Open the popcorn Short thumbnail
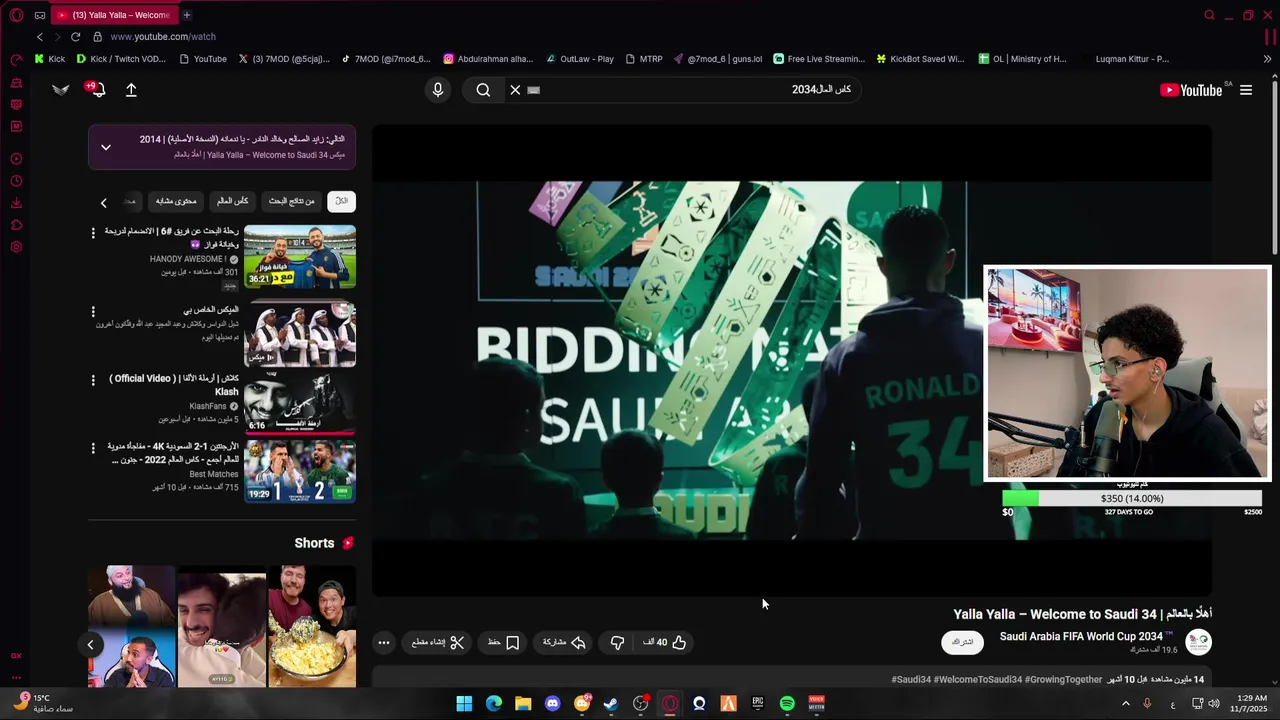1280x720 pixels. pyautogui.click(x=312, y=627)
